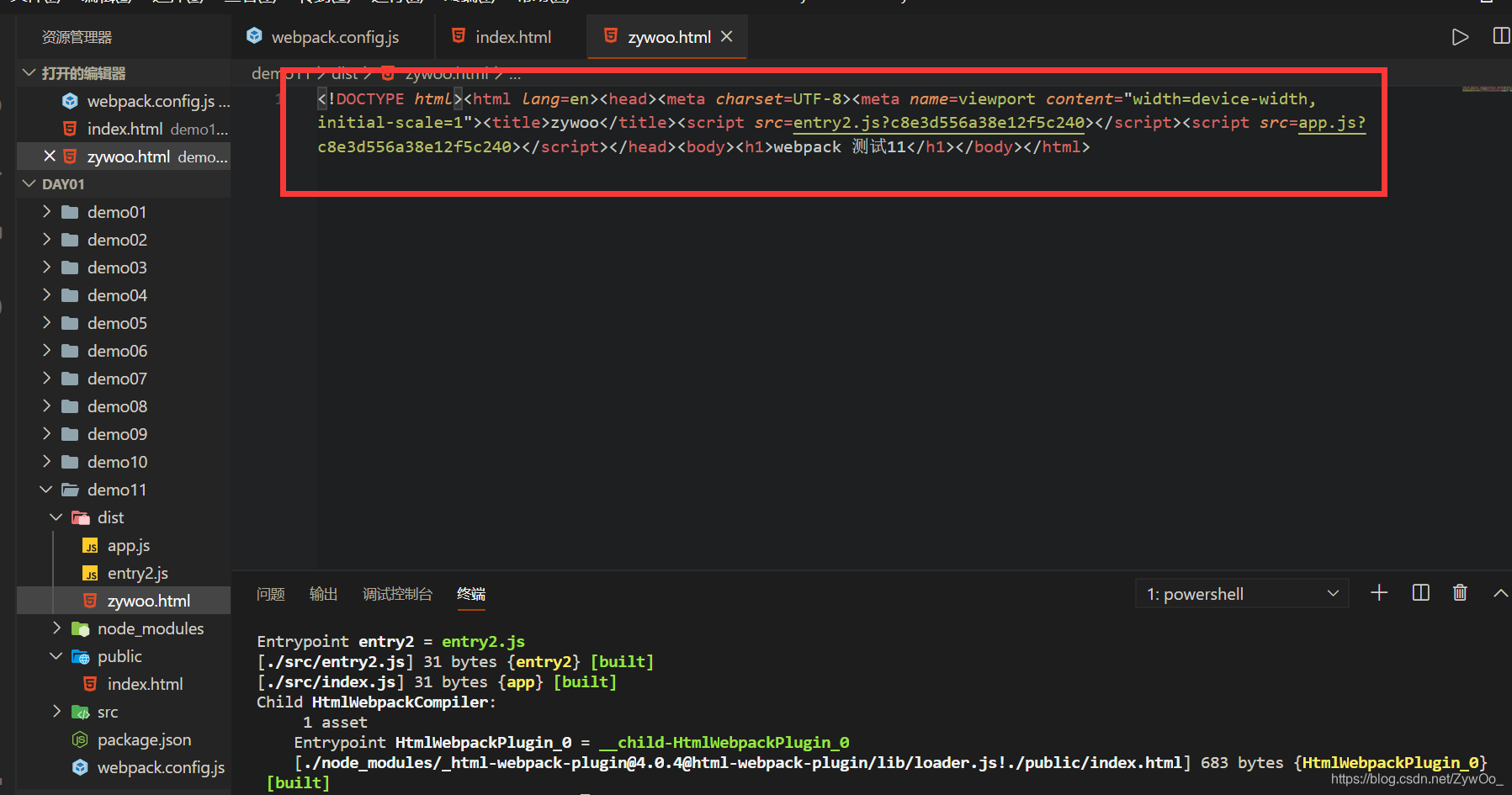The width and height of the screenshot is (1512, 795).
Task: Run the file with the play icon
Action: 1460,37
